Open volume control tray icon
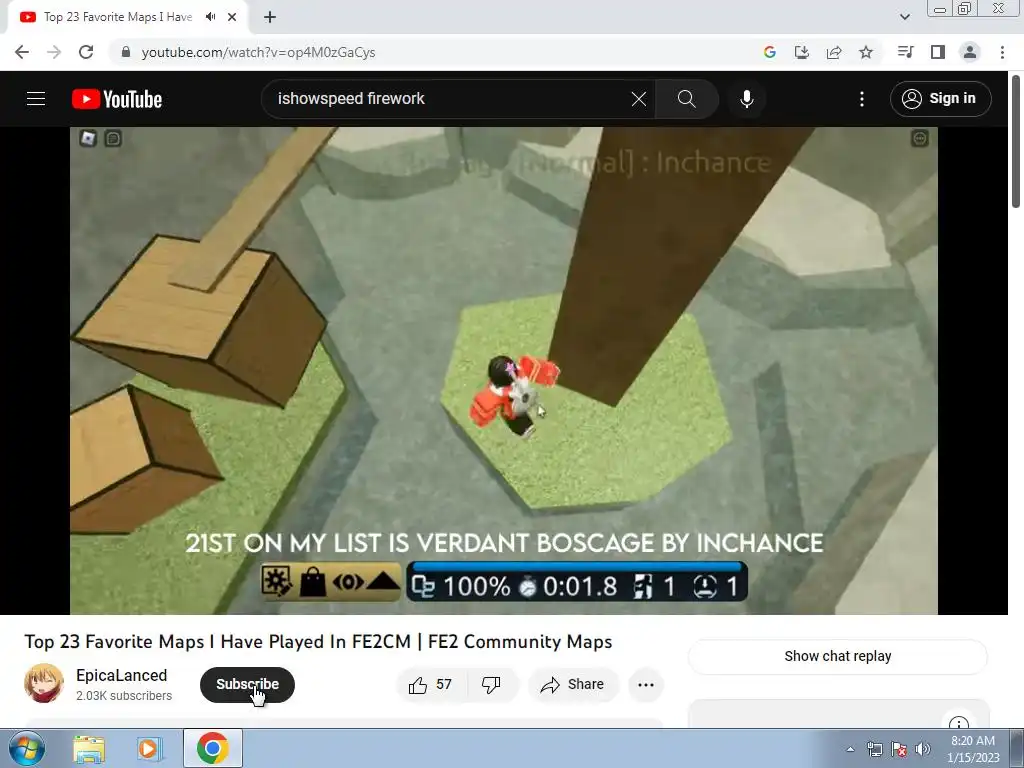Screen dimensions: 1024x768 pos(923,749)
